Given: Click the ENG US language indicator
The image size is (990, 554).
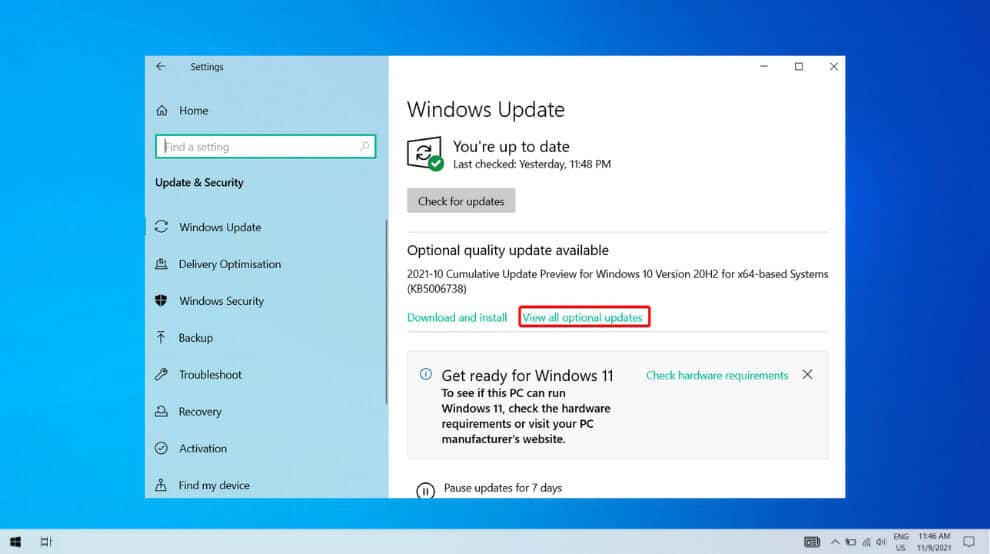Looking at the screenshot, I should pos(901,542).
